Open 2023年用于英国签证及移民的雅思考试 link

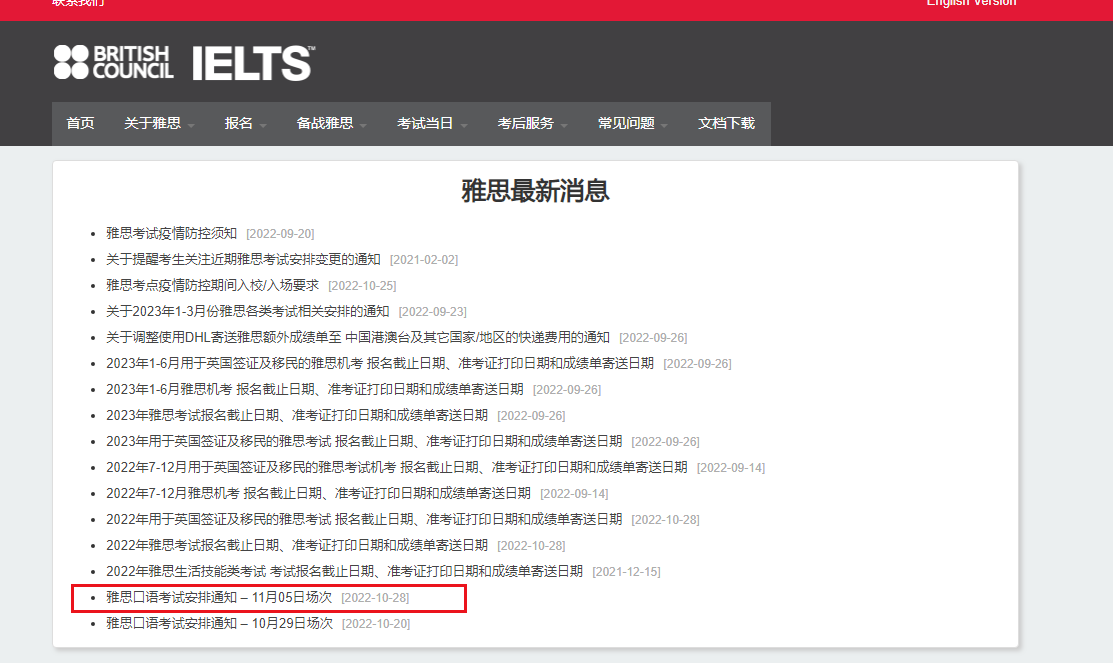364,442
